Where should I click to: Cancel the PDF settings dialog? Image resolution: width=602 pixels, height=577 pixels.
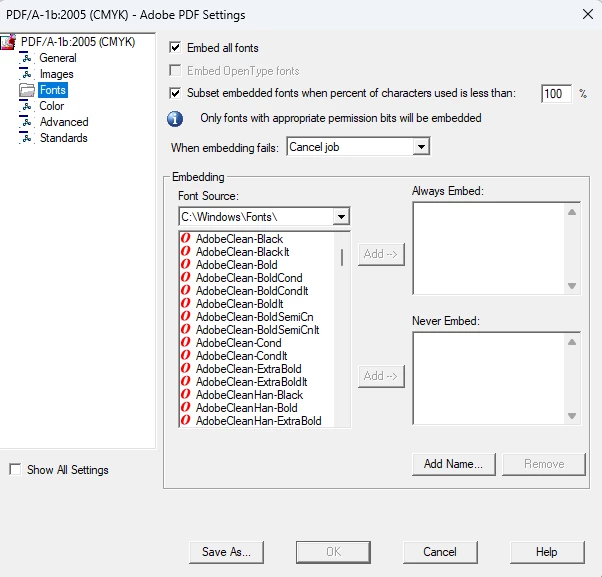440,552
